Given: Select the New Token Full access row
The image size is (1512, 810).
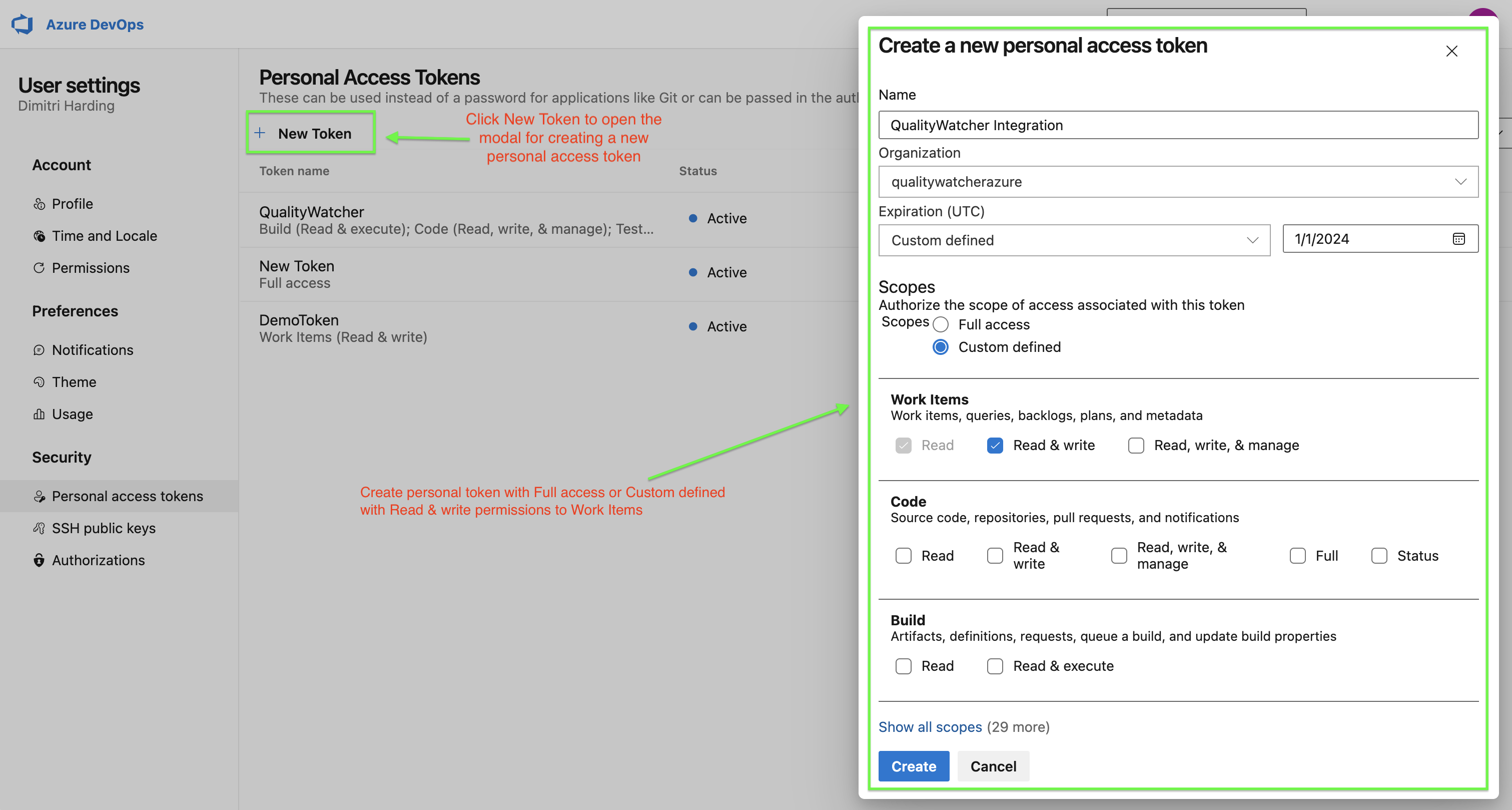Looking at the screenshot, I should [x=548, y=274].
